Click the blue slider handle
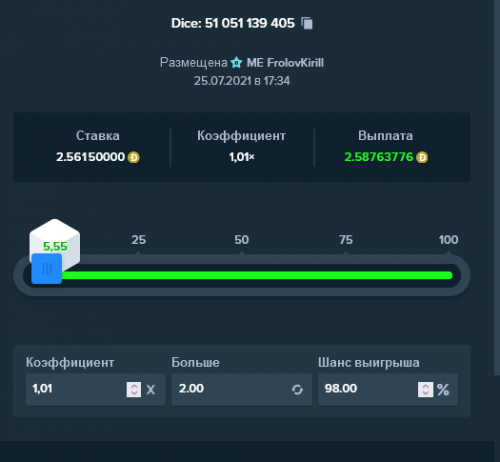The image size is (500, 462). click(x=47, y=269)
